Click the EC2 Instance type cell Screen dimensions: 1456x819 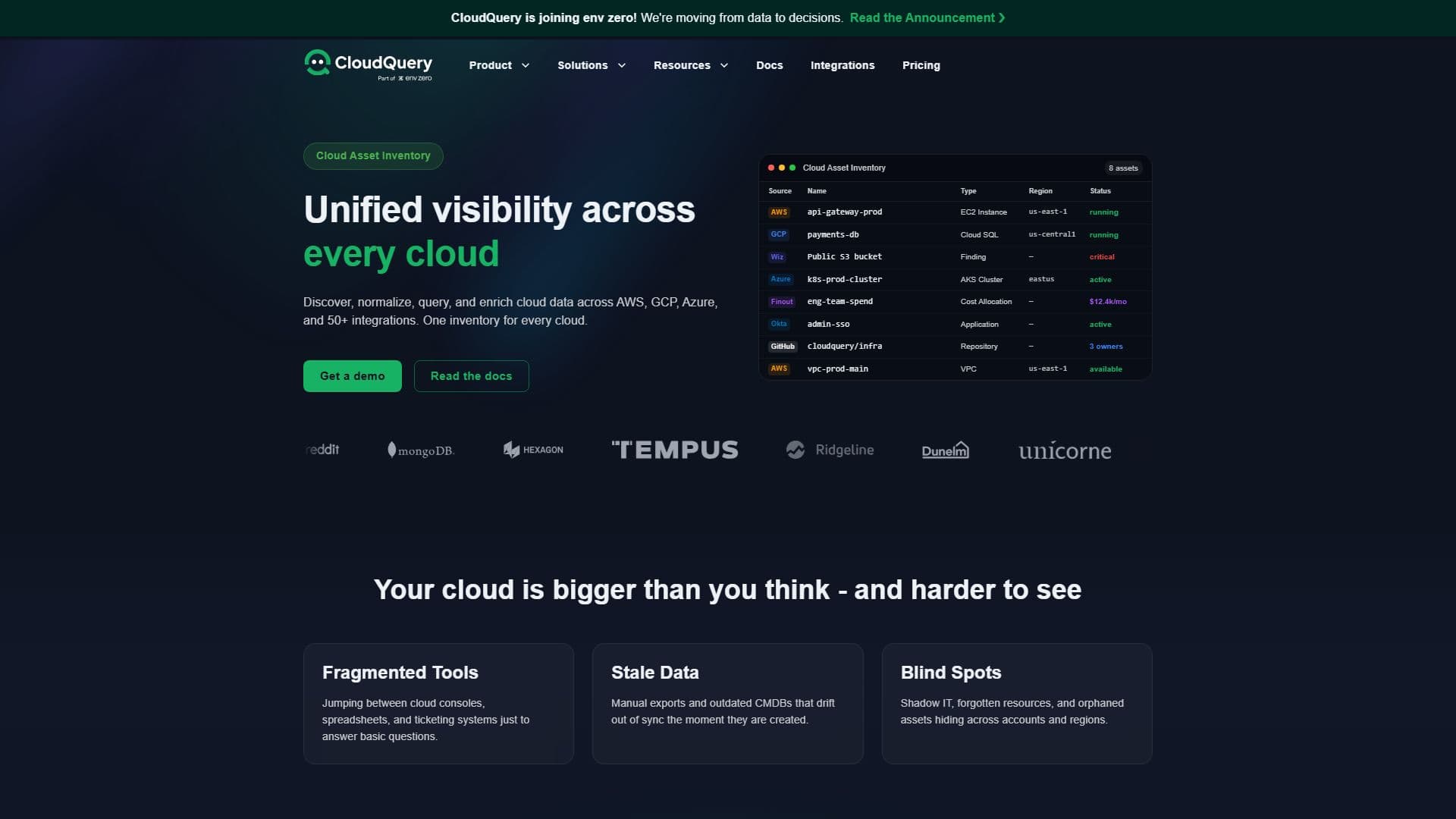click(x=984, y=212)
